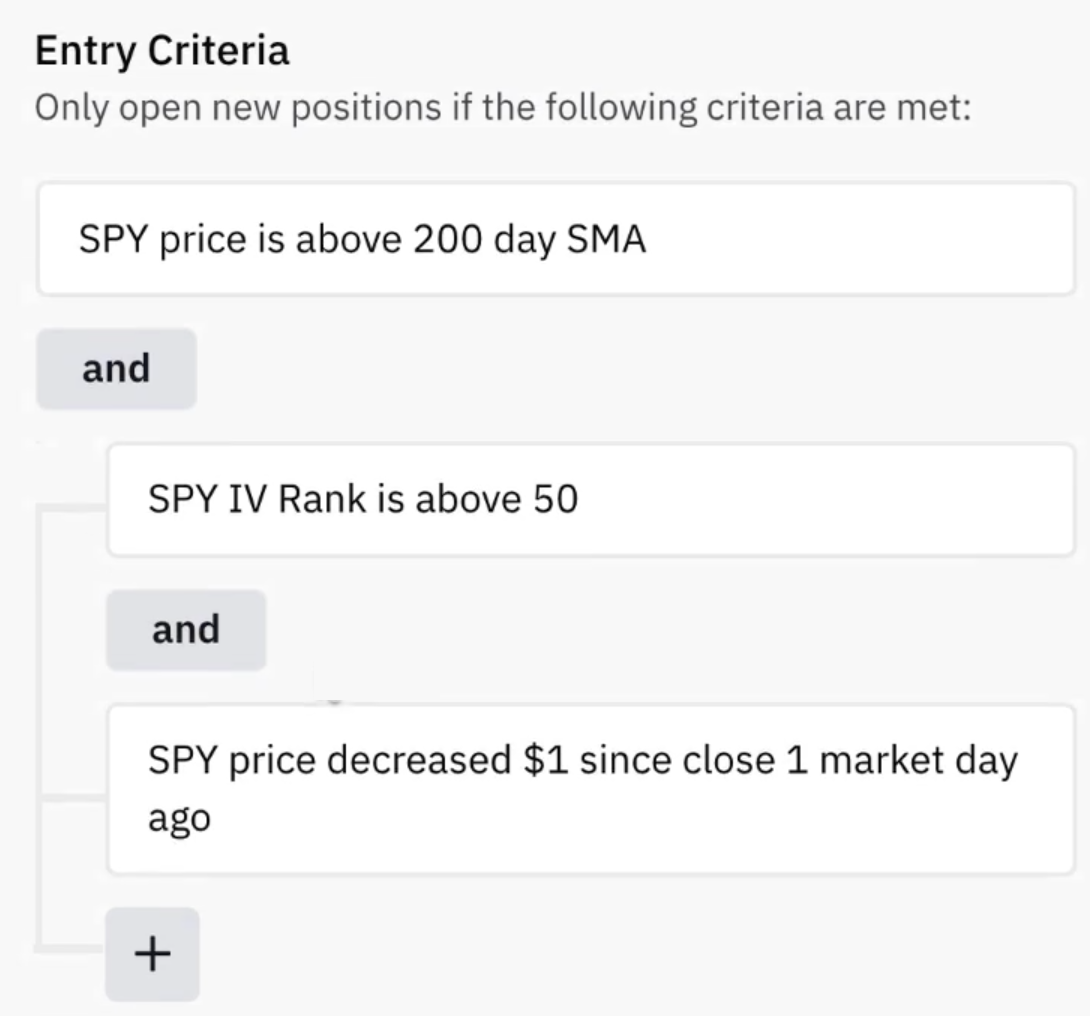Click the plus button to add criteria

[152, 954]
